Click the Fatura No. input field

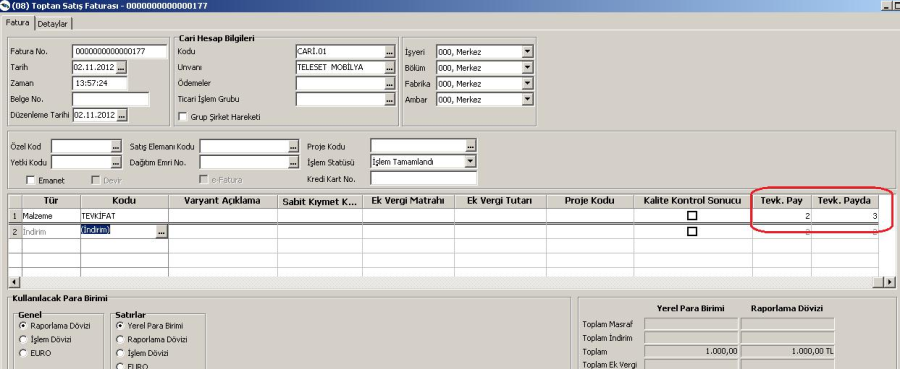click(x=120, y=51)
